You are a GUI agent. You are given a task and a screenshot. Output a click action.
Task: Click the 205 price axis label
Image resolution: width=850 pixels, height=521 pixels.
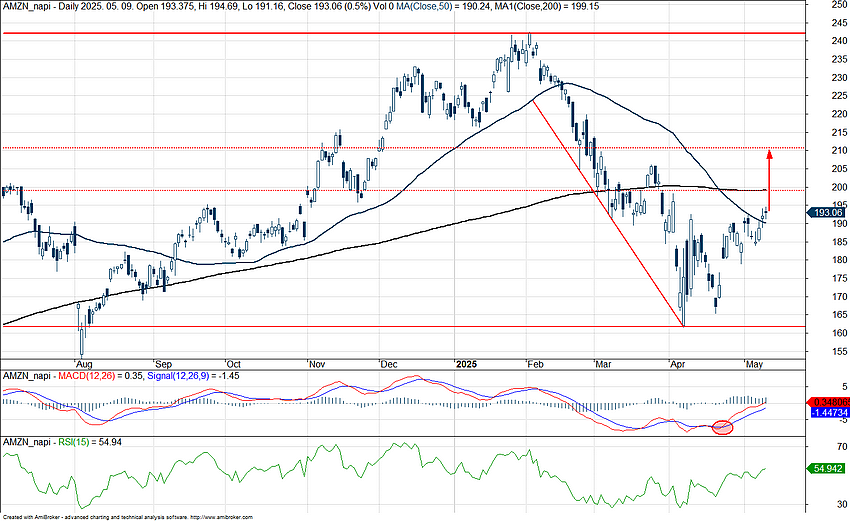click(x=839, y=169)
